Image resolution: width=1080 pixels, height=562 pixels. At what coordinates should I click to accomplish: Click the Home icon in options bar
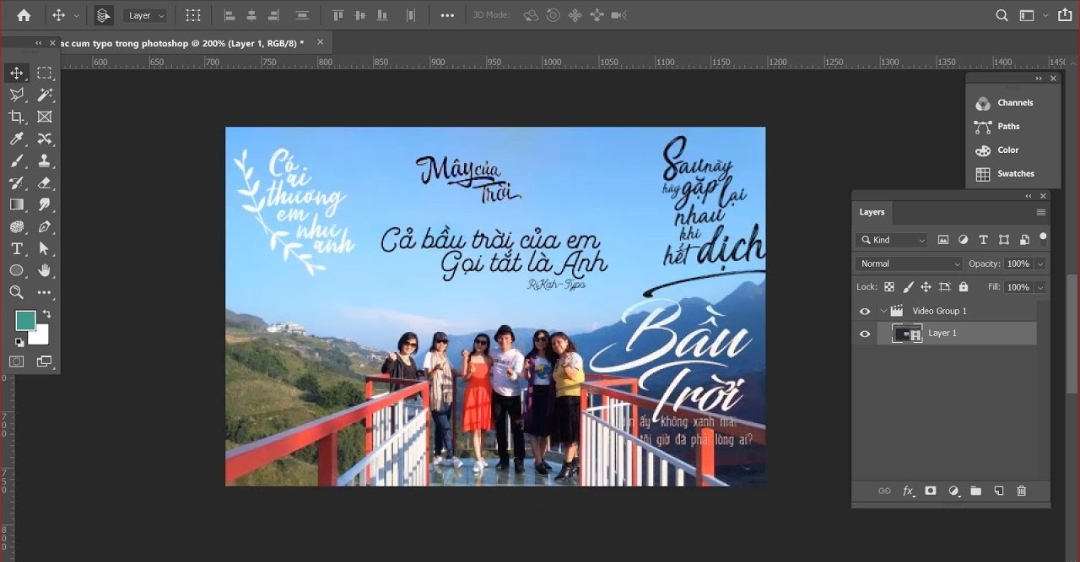pyautogui.click(x=24, y=15)
